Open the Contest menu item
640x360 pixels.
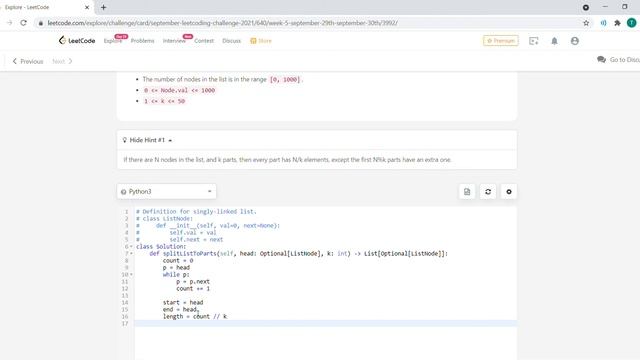point(204,41)
